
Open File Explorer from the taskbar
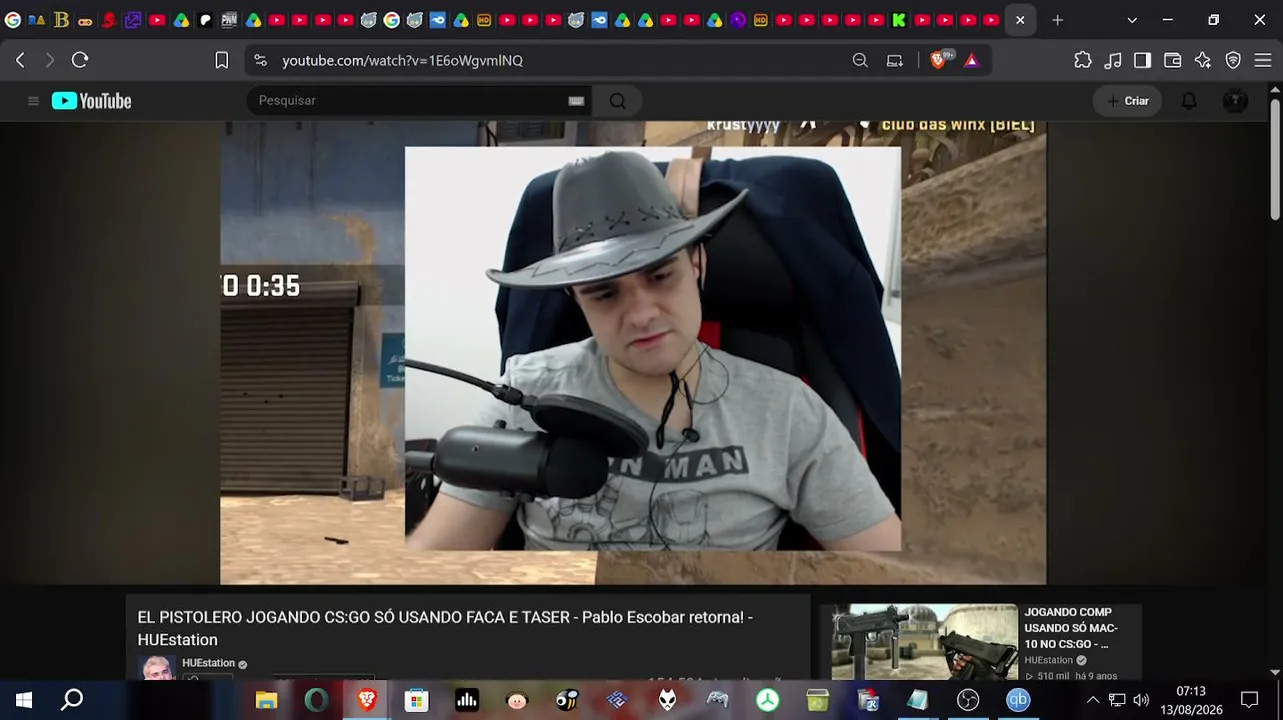pyautogui.click(x=266, y=700)
